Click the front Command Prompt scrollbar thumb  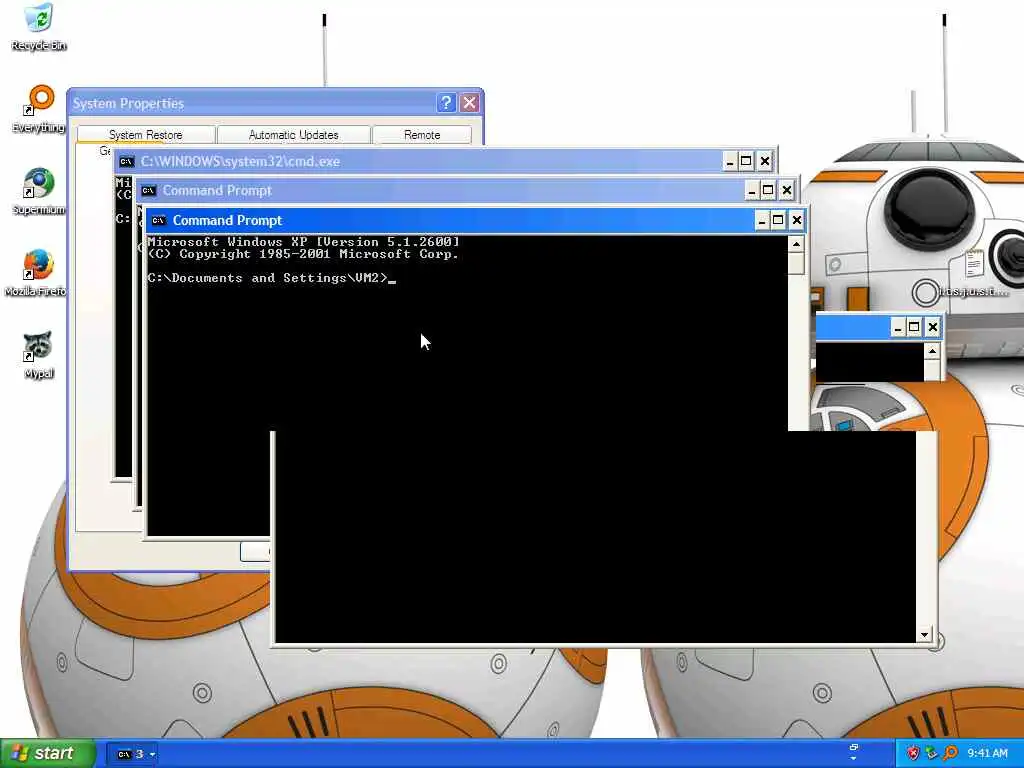(796, 263)
